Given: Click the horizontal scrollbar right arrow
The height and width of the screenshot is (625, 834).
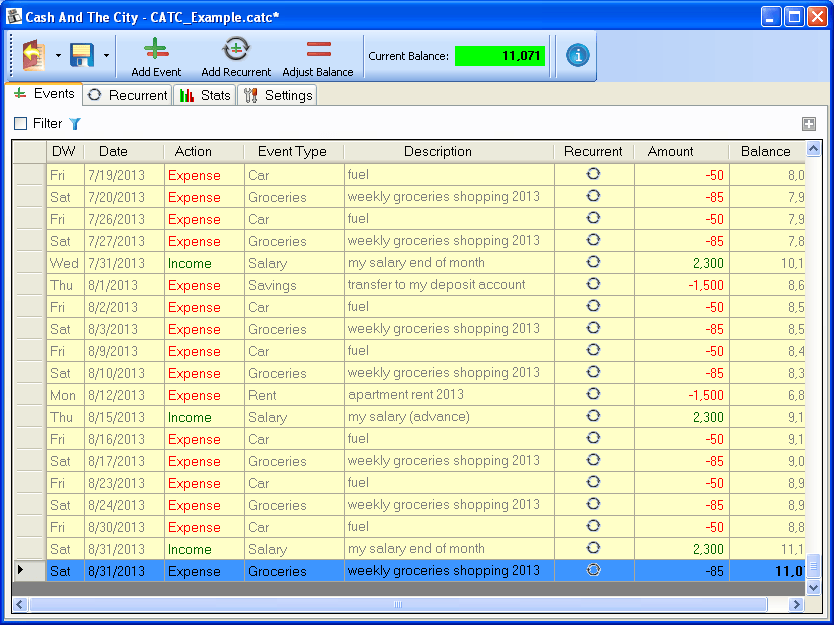Looking at the screenshot, I should pyautogui.click(x=797, y=604).
